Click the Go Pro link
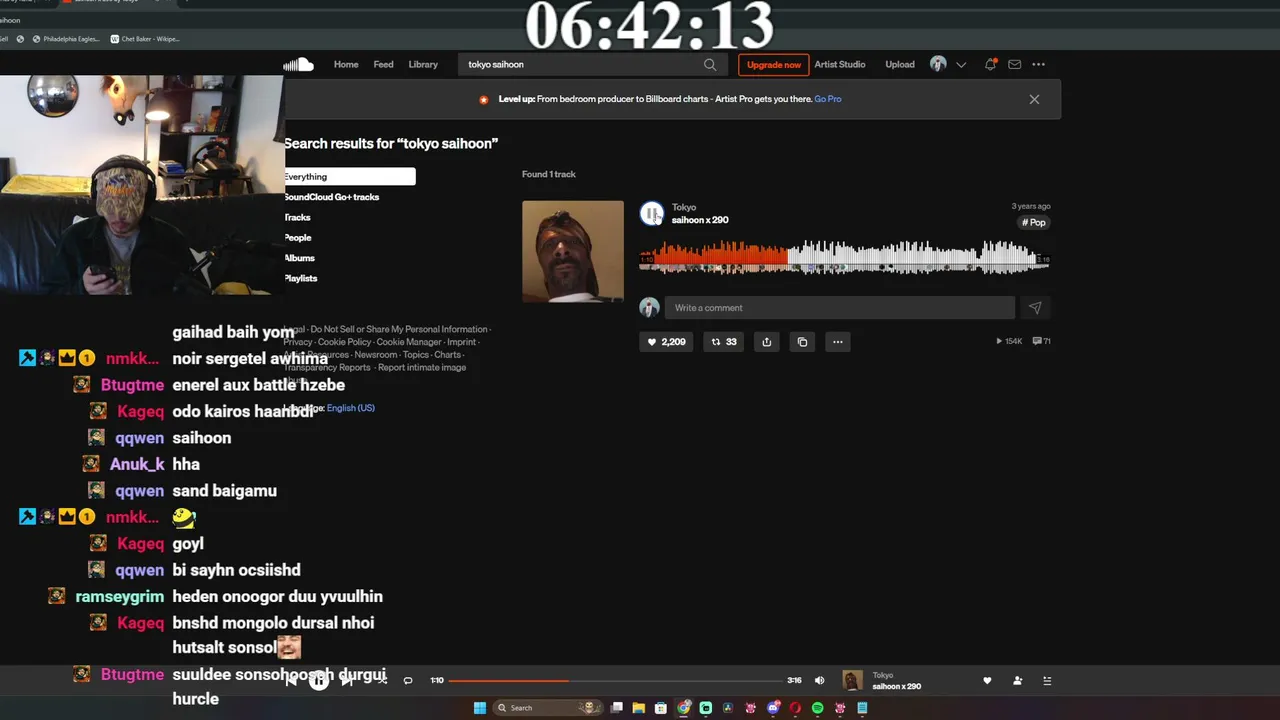The width and height of the screenshot is (1280, 720). [828, 99]
